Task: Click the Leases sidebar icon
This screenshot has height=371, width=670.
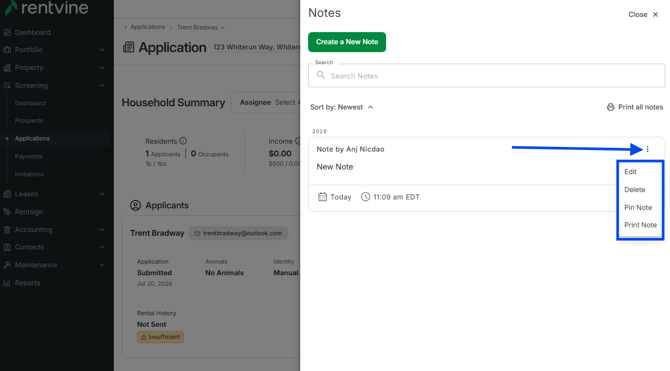Action: (x=7, y=194)
